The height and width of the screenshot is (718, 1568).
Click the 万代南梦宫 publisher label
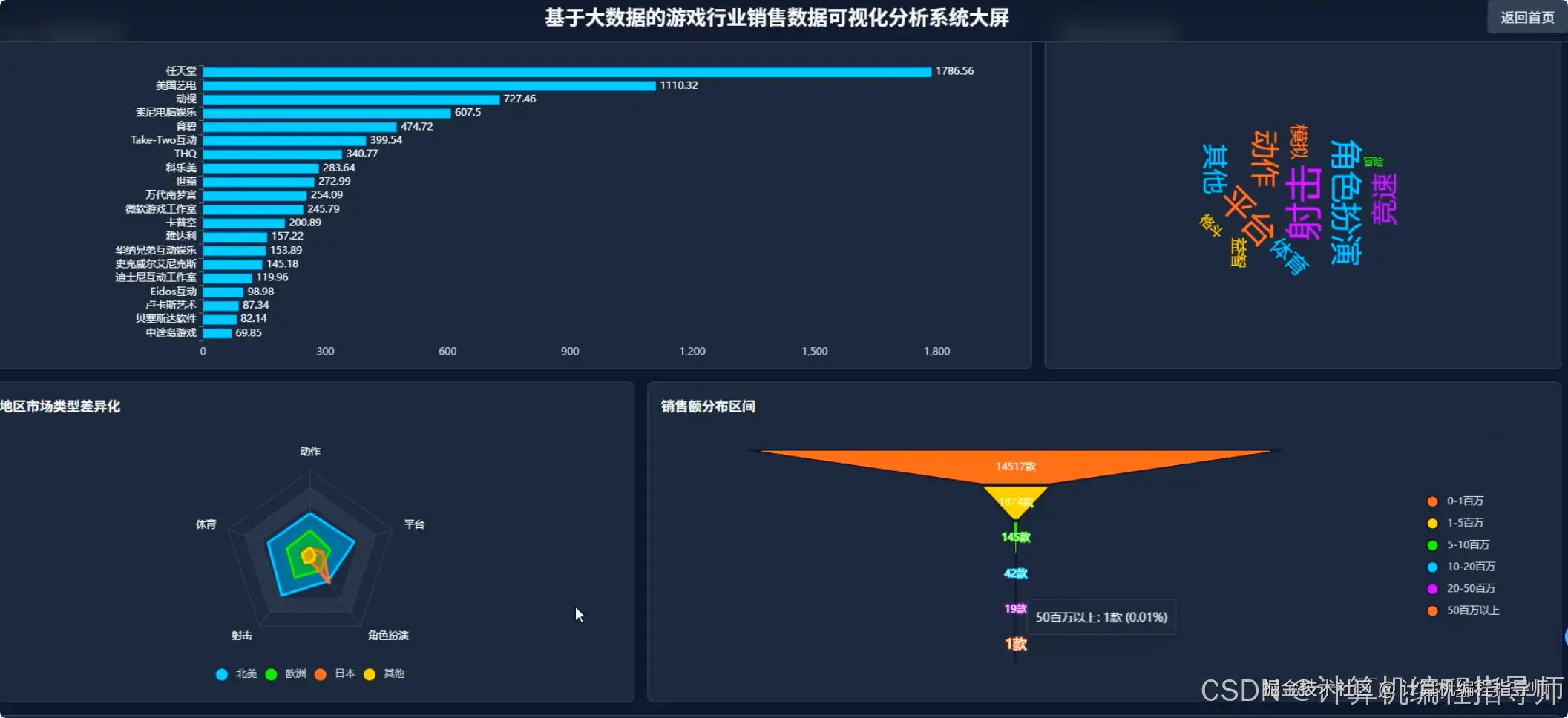click(x=171, y=195)
